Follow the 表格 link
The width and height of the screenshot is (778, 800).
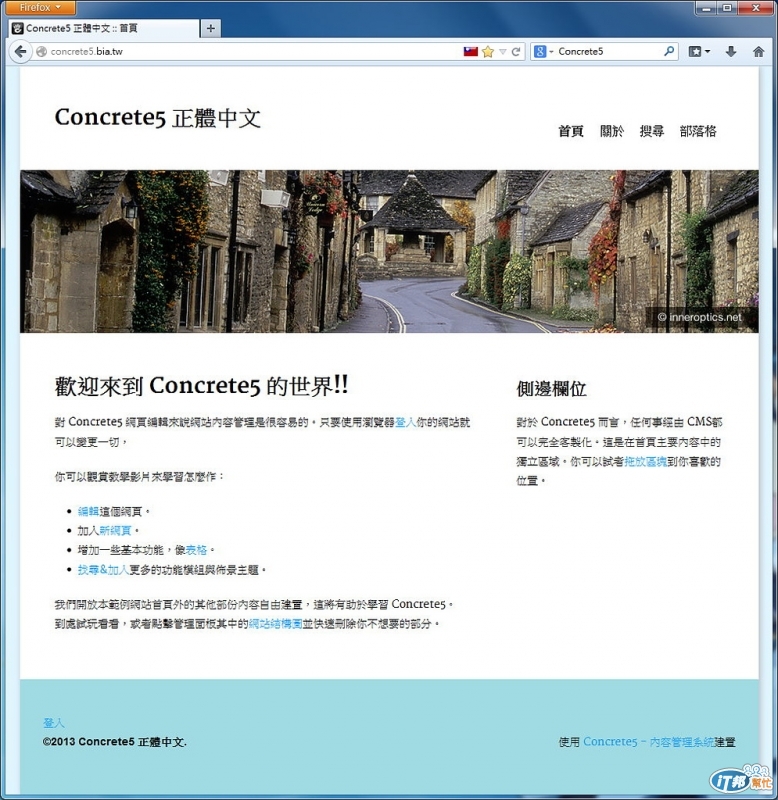point(196,550)
